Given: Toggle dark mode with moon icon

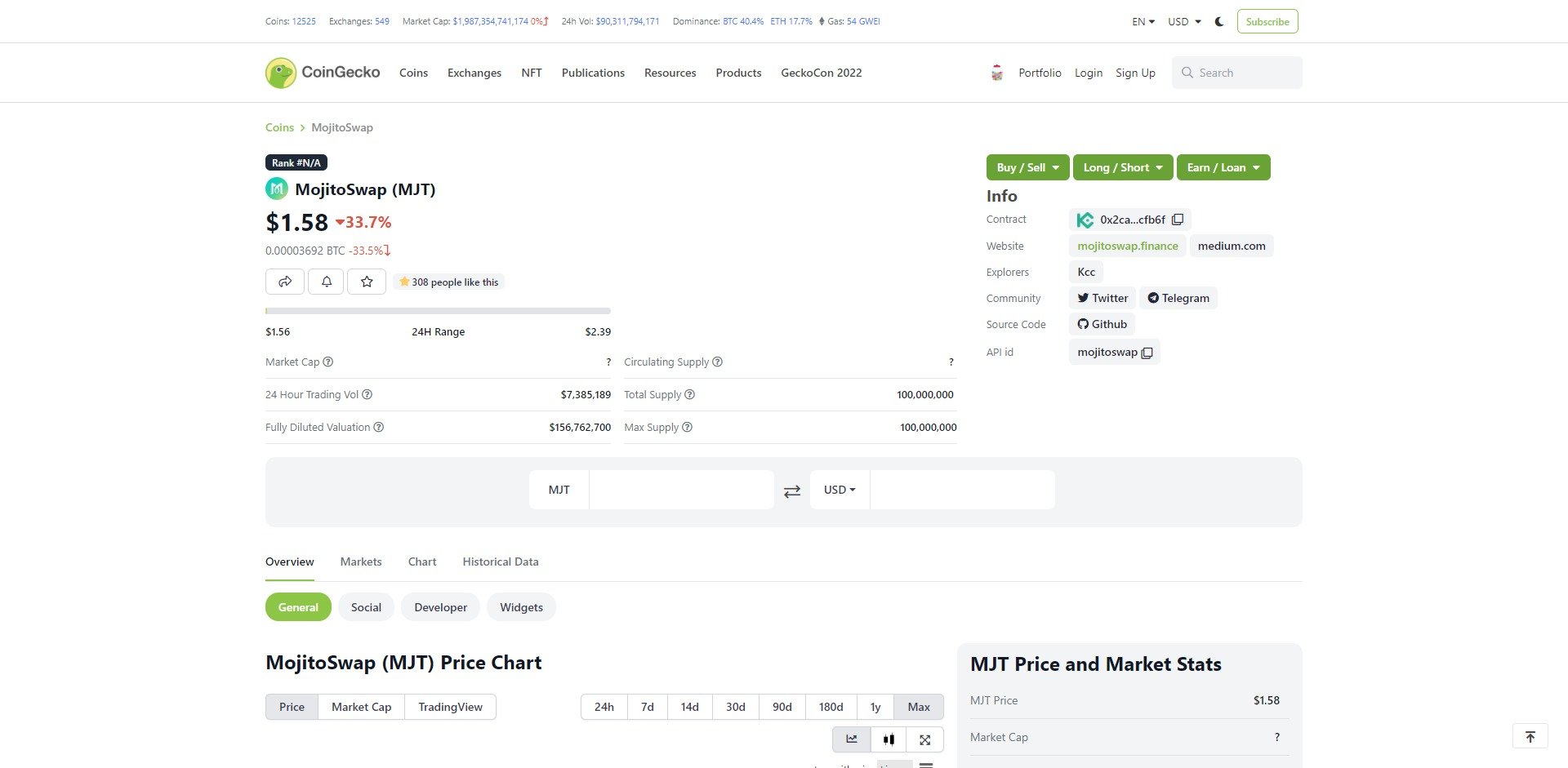Looking at the screenshot, I should pos(1219,22).
